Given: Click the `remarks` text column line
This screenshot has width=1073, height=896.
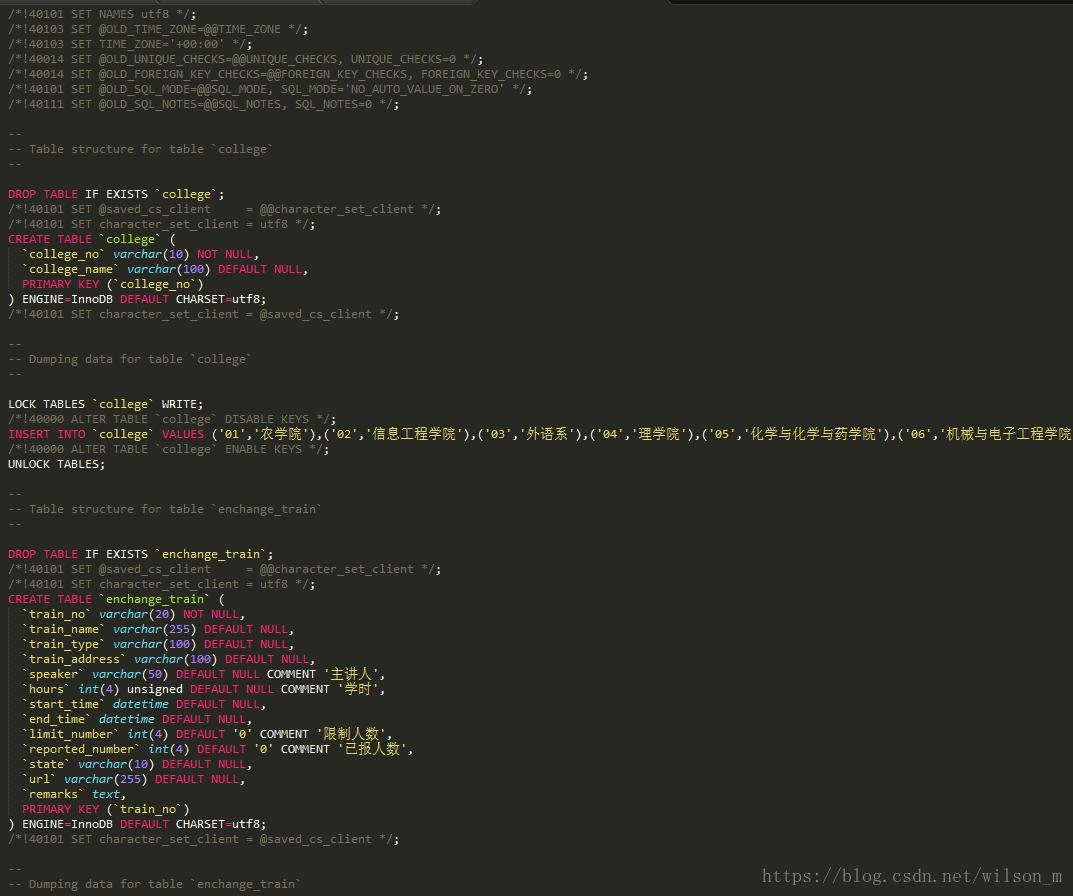Looking at the screenshot, I should pyautogui.click(x=74, y=794).
